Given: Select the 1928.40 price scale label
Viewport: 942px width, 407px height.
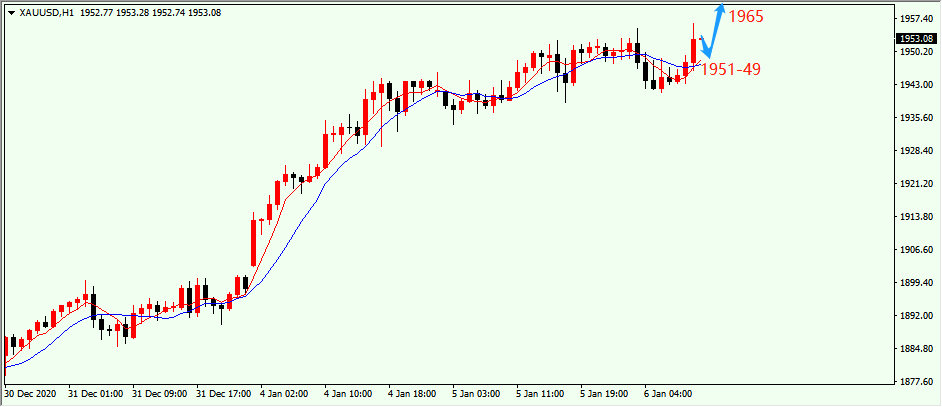Looking at the screenshot, I should (916, 150).
